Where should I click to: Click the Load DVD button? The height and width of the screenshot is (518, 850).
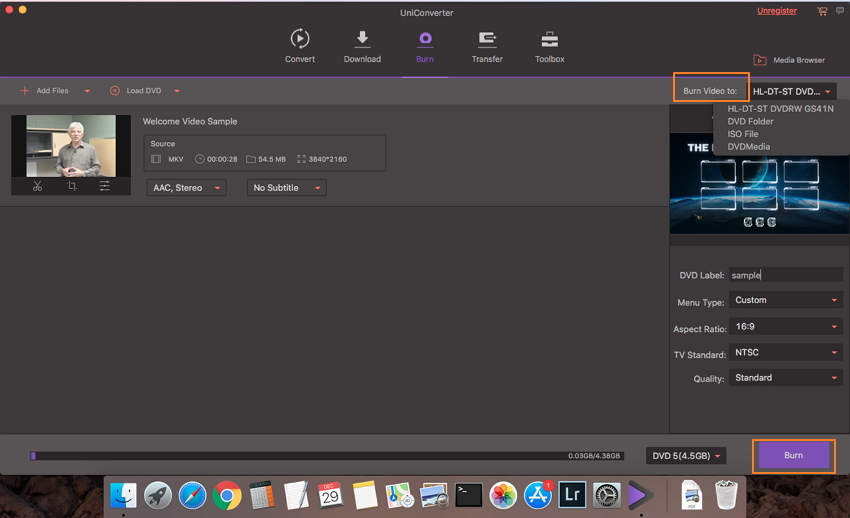point(136,90)
